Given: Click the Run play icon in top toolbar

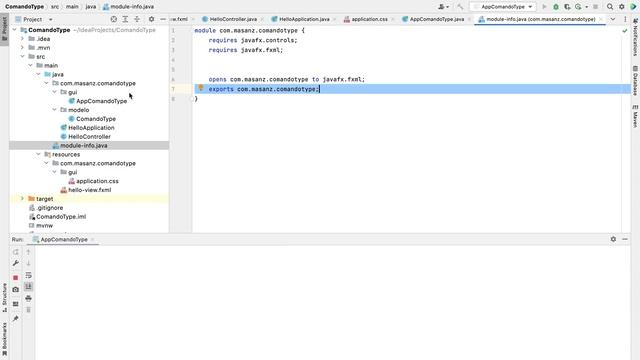Looking at the screenshot, I should coord(544,7).
